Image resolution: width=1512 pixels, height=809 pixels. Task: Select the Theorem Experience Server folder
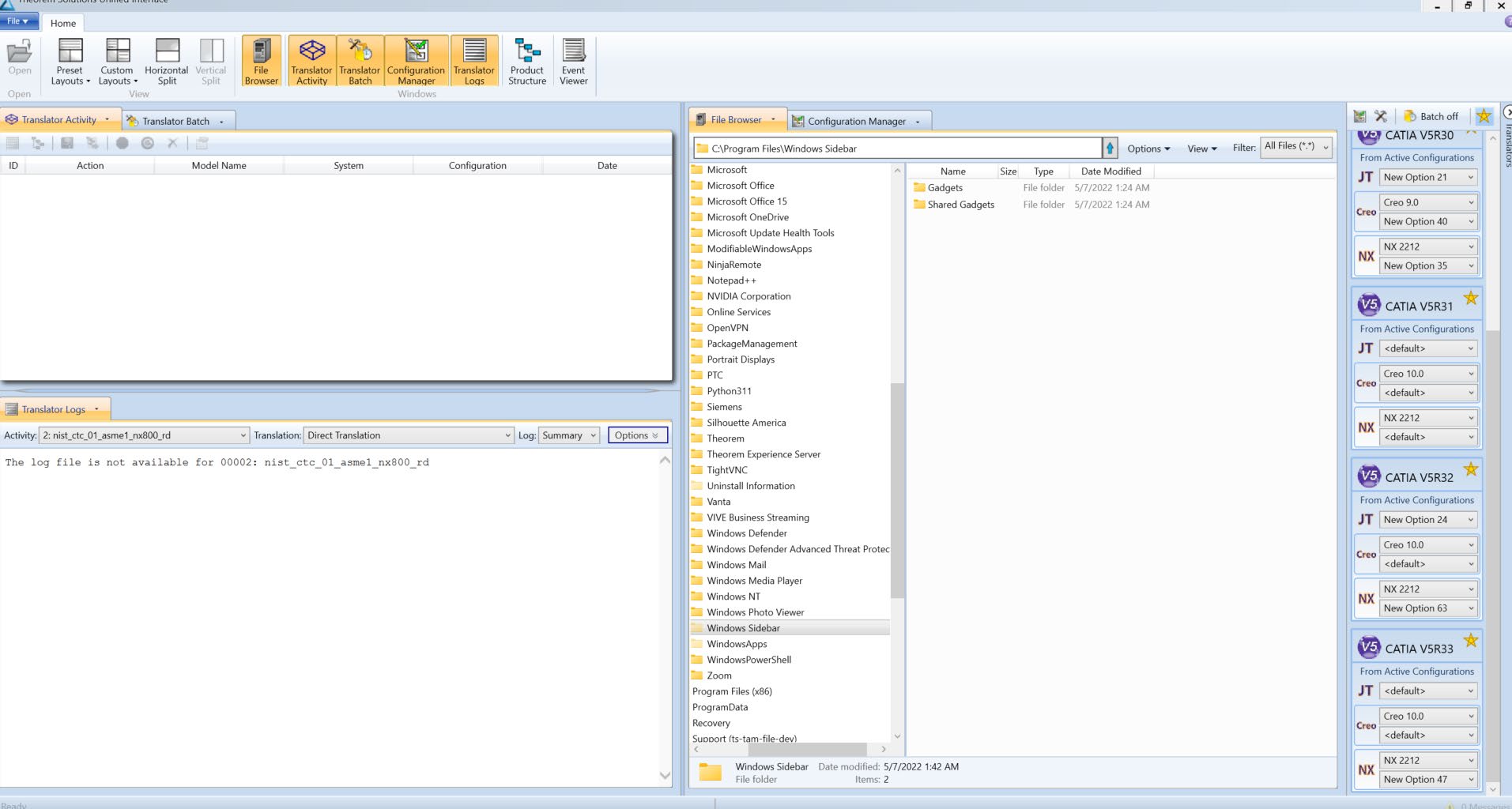coord(764,454)
